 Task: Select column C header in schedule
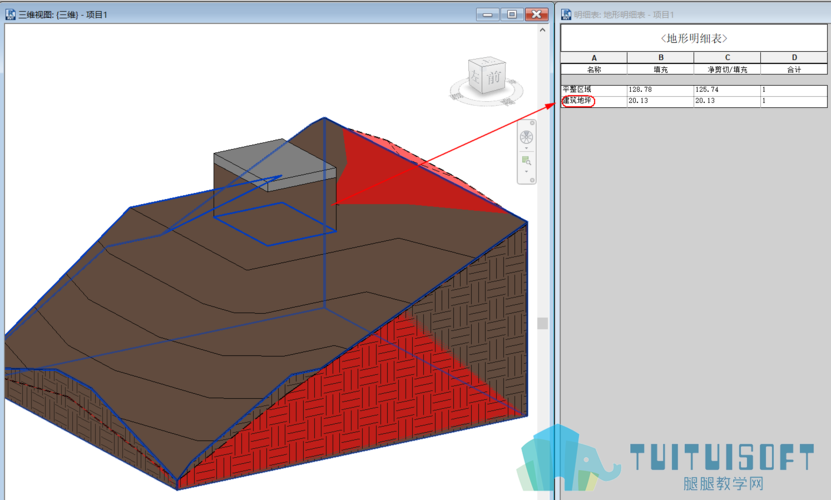(726, 57)
